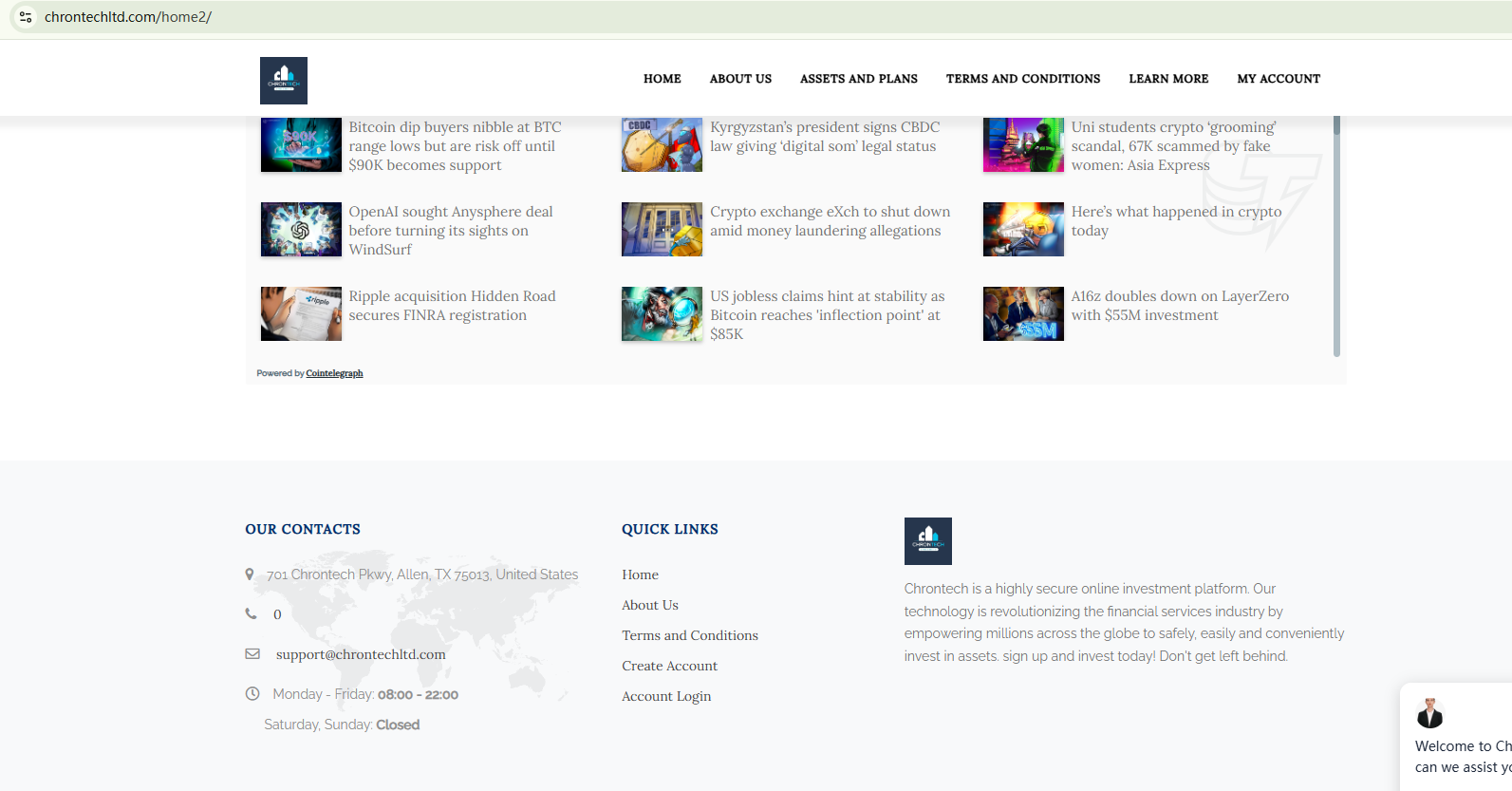
Task: Open Create Account in Quick Links
Action: (x=669, y=666)
